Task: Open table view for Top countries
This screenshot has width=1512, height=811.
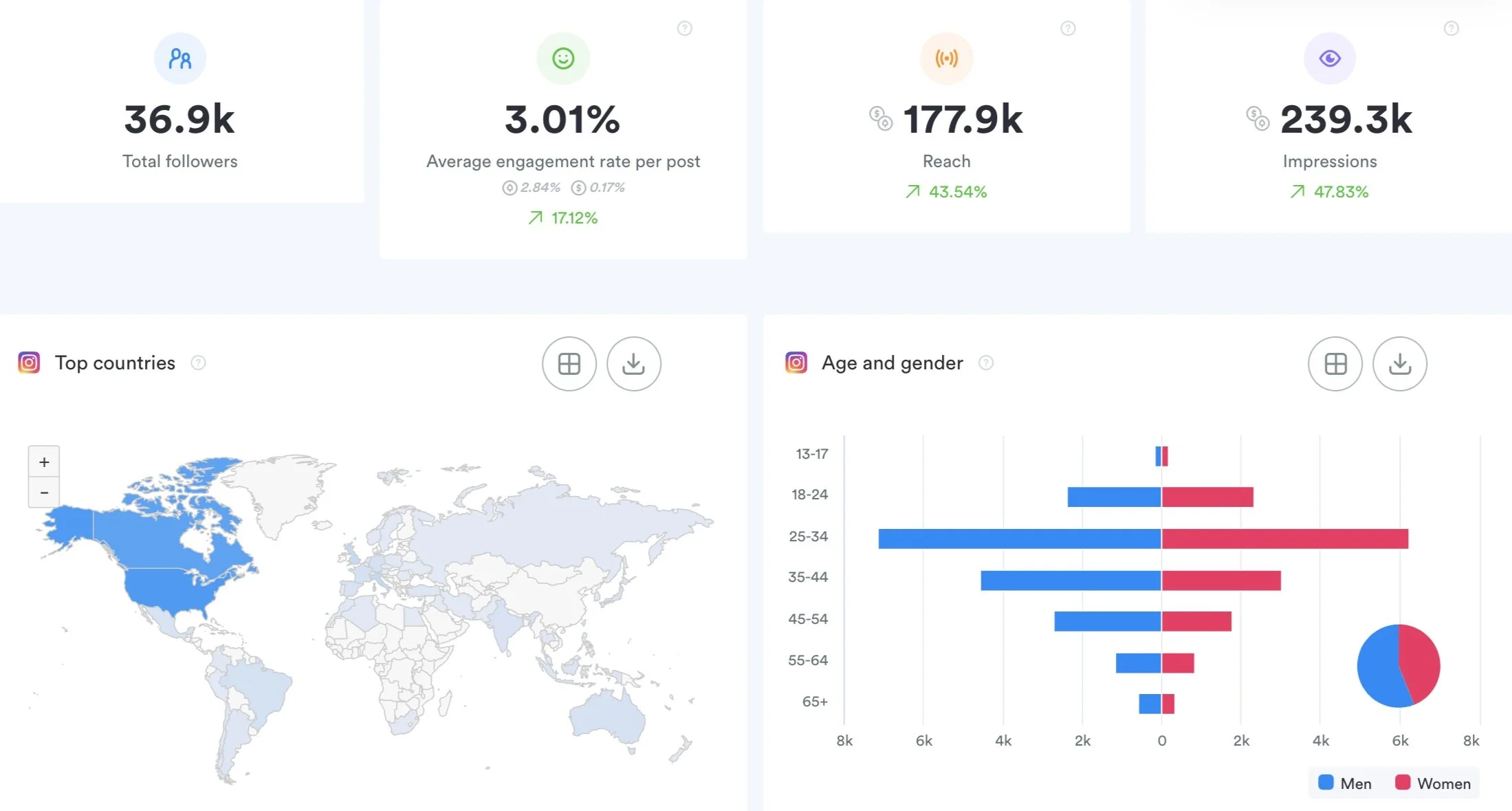Action: pyautogui.click(x=569, y=364)
